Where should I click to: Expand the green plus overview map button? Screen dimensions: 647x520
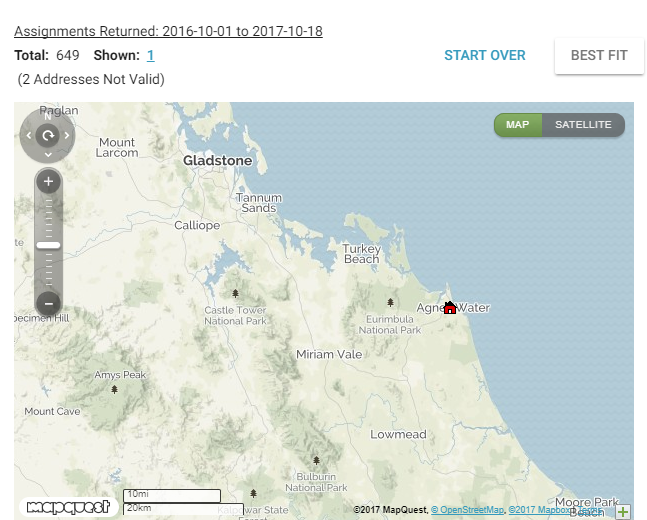click(623, 512)
